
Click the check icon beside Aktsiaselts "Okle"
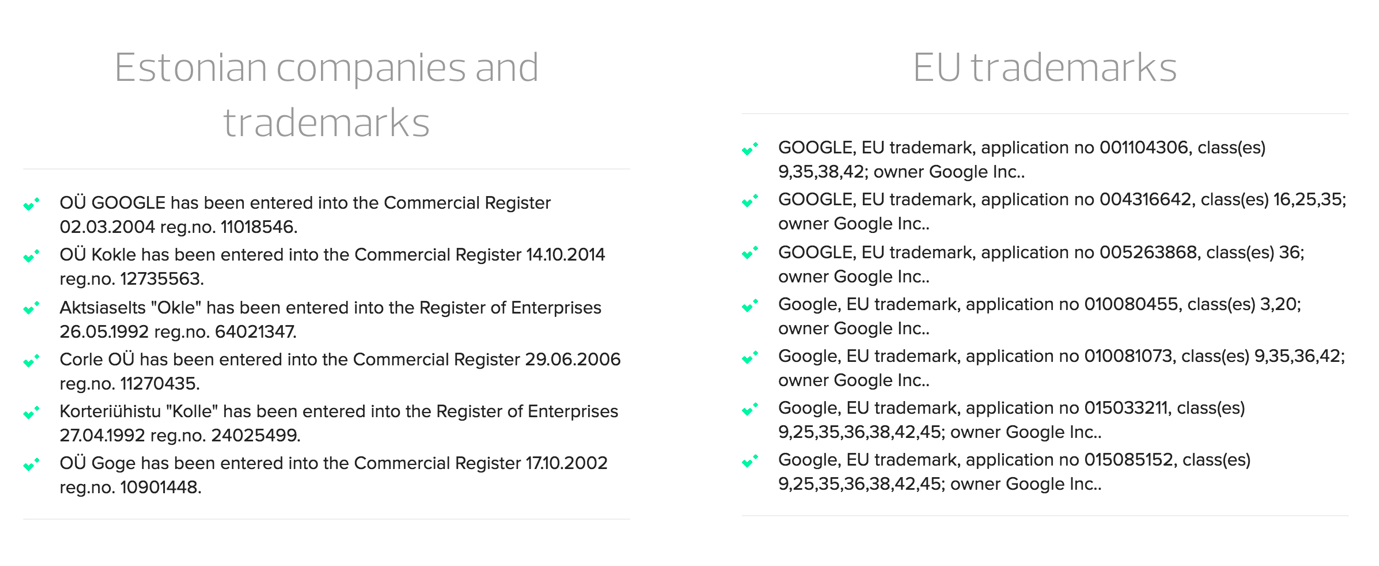(32, 308)
